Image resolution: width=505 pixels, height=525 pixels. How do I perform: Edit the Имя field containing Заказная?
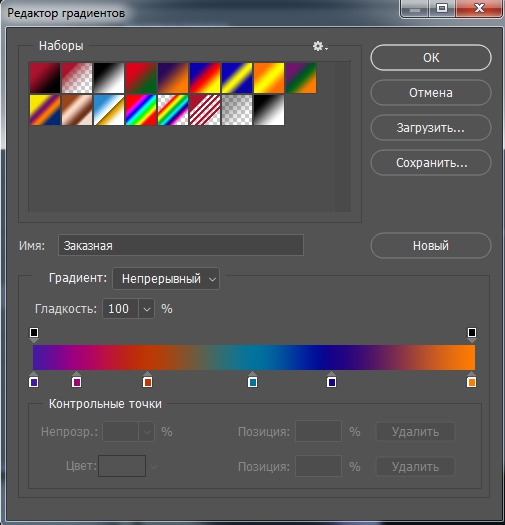coord(181,245)
